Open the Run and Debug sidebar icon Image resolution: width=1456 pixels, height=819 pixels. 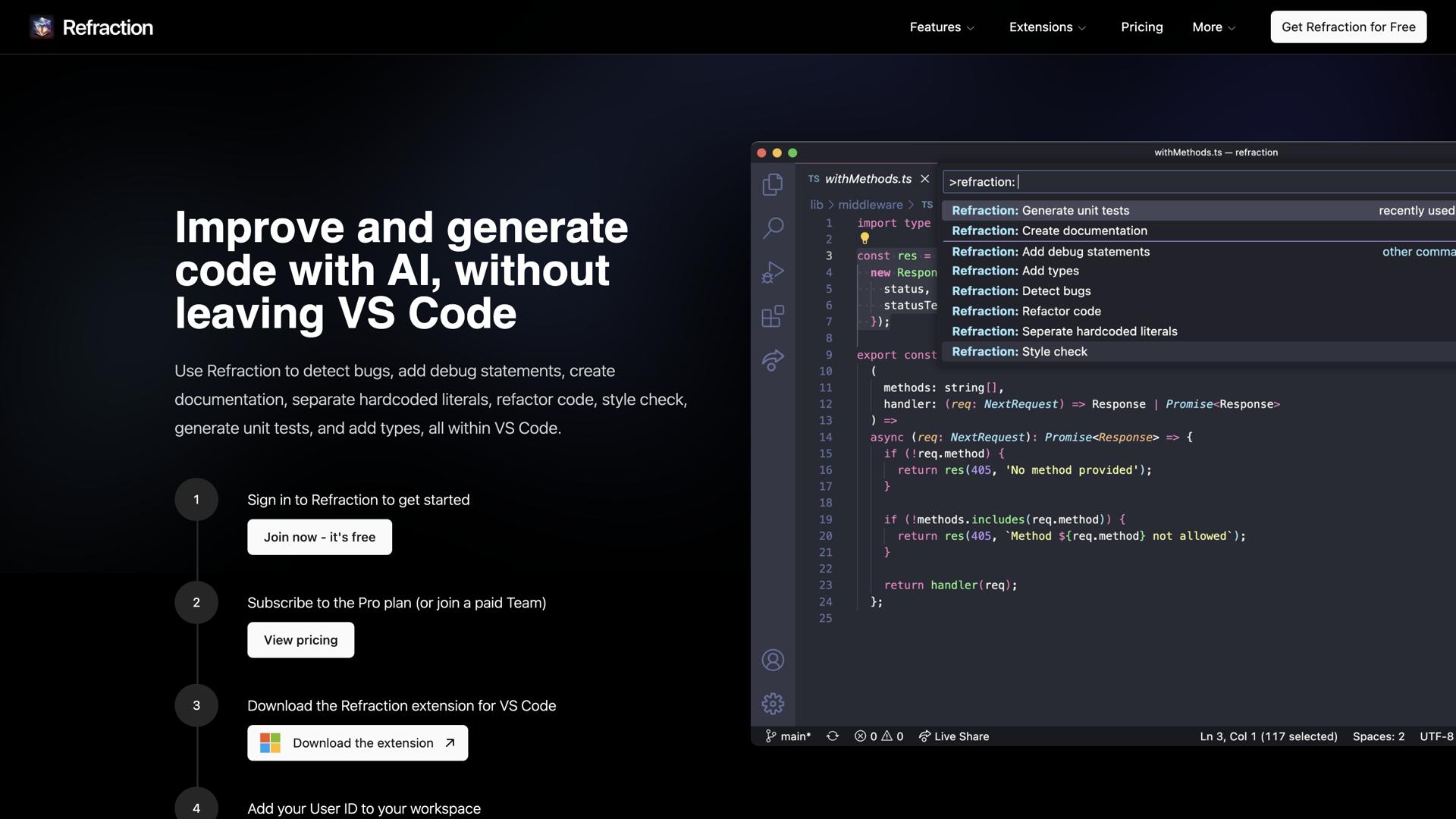pyautogui.click(x=773, y=271)
